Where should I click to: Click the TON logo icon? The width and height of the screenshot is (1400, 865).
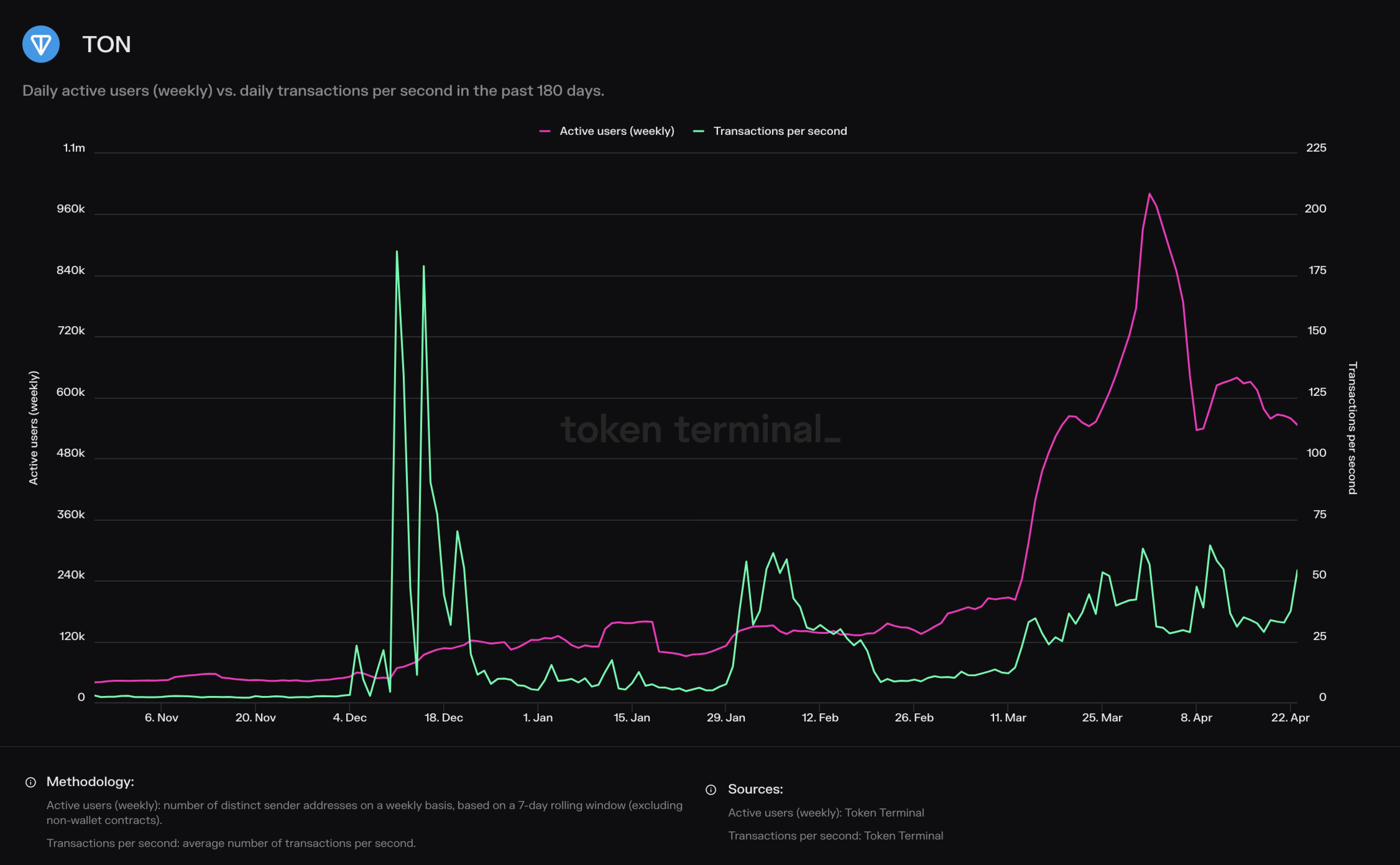[41, 44]
